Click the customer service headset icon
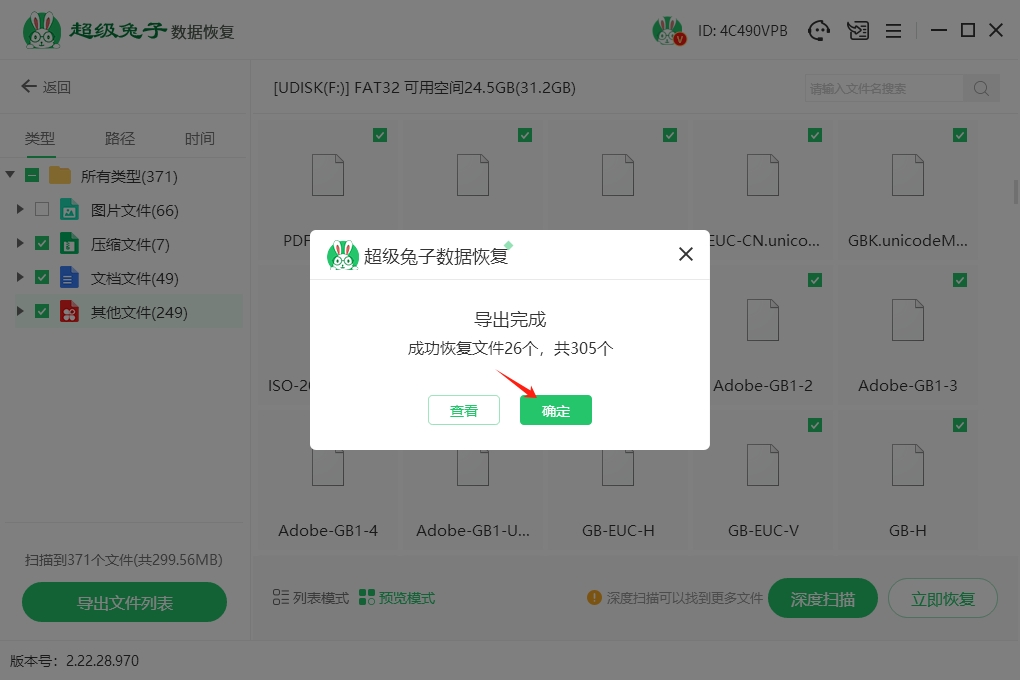Viewport: 1020px width, 680px height. pos(820,31)
